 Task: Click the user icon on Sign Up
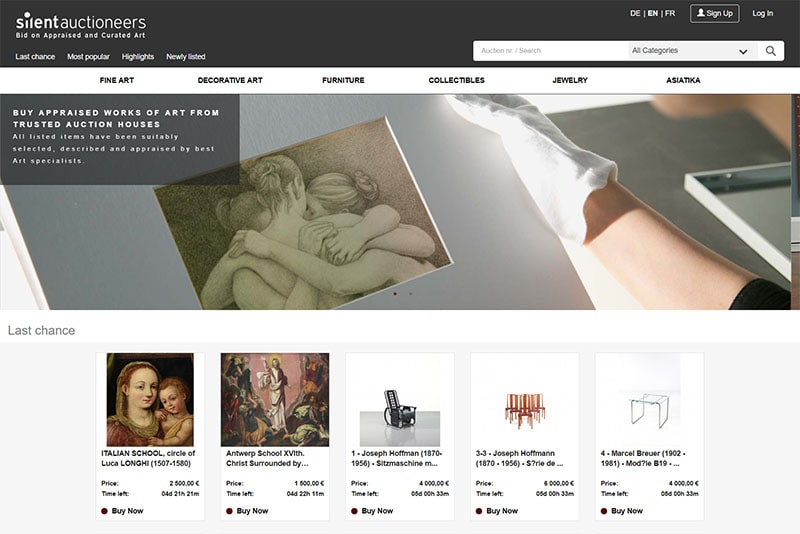(701, 13)
